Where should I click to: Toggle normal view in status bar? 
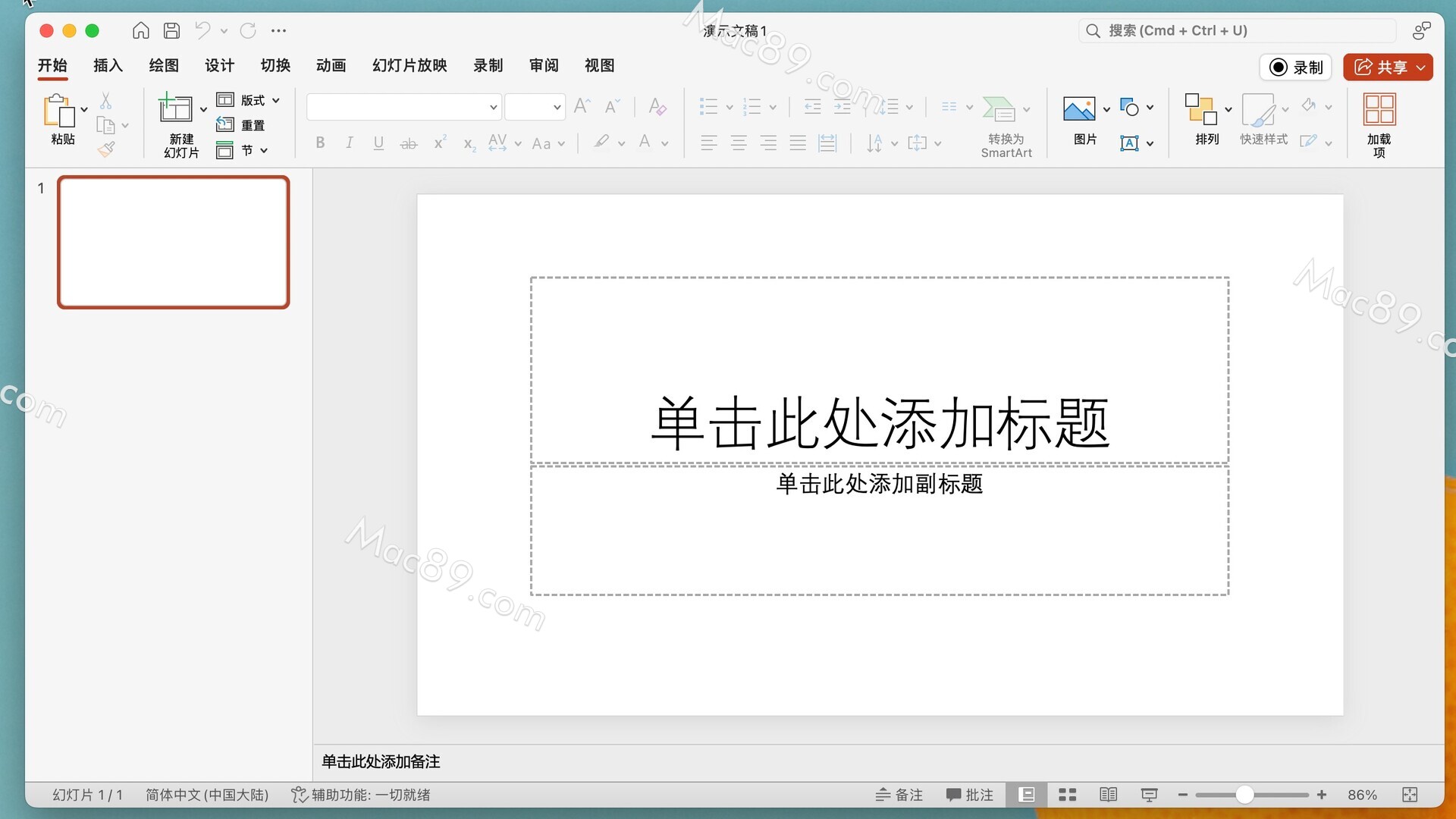[x=1027, y=795]
